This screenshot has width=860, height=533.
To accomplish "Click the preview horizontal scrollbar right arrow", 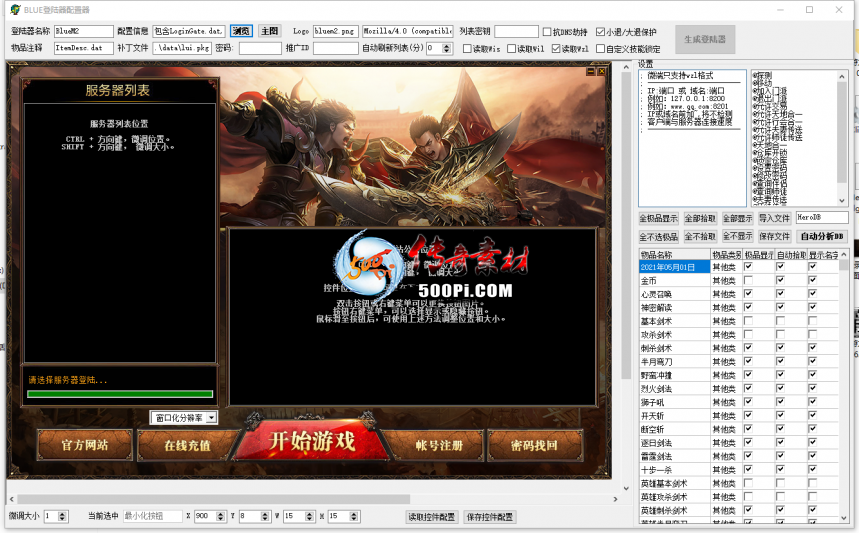I will pos(615,499).
